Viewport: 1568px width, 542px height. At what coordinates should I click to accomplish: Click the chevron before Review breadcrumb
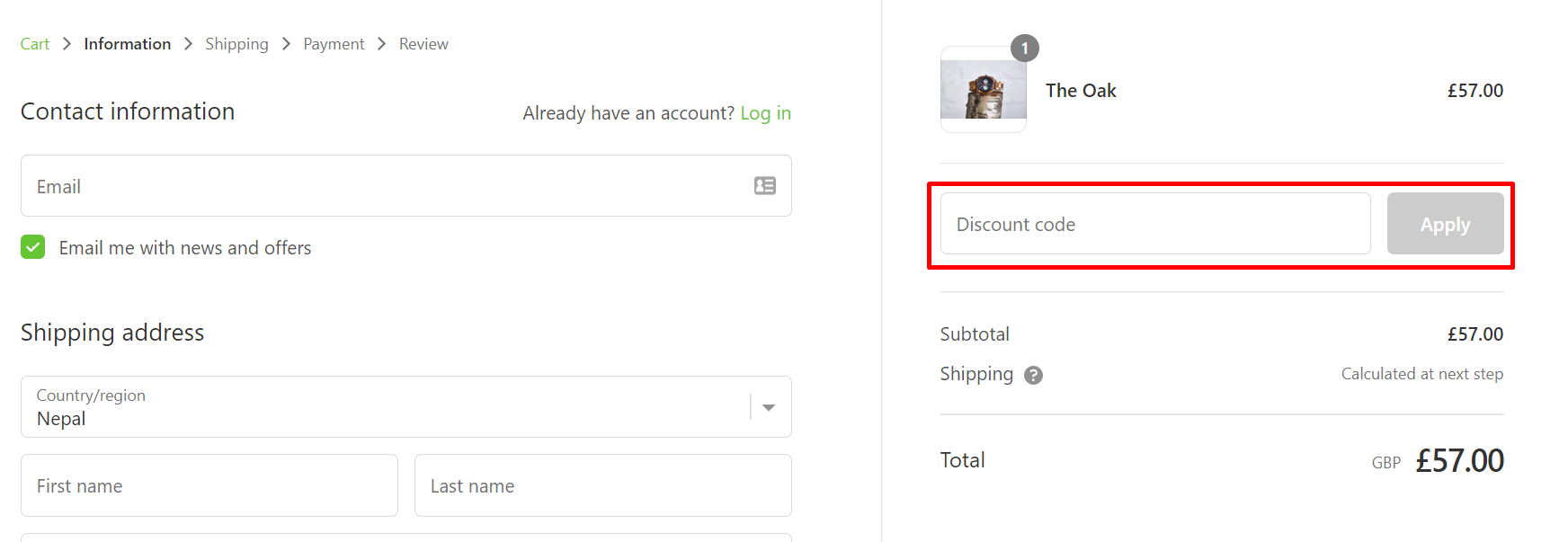click(381, 44)
